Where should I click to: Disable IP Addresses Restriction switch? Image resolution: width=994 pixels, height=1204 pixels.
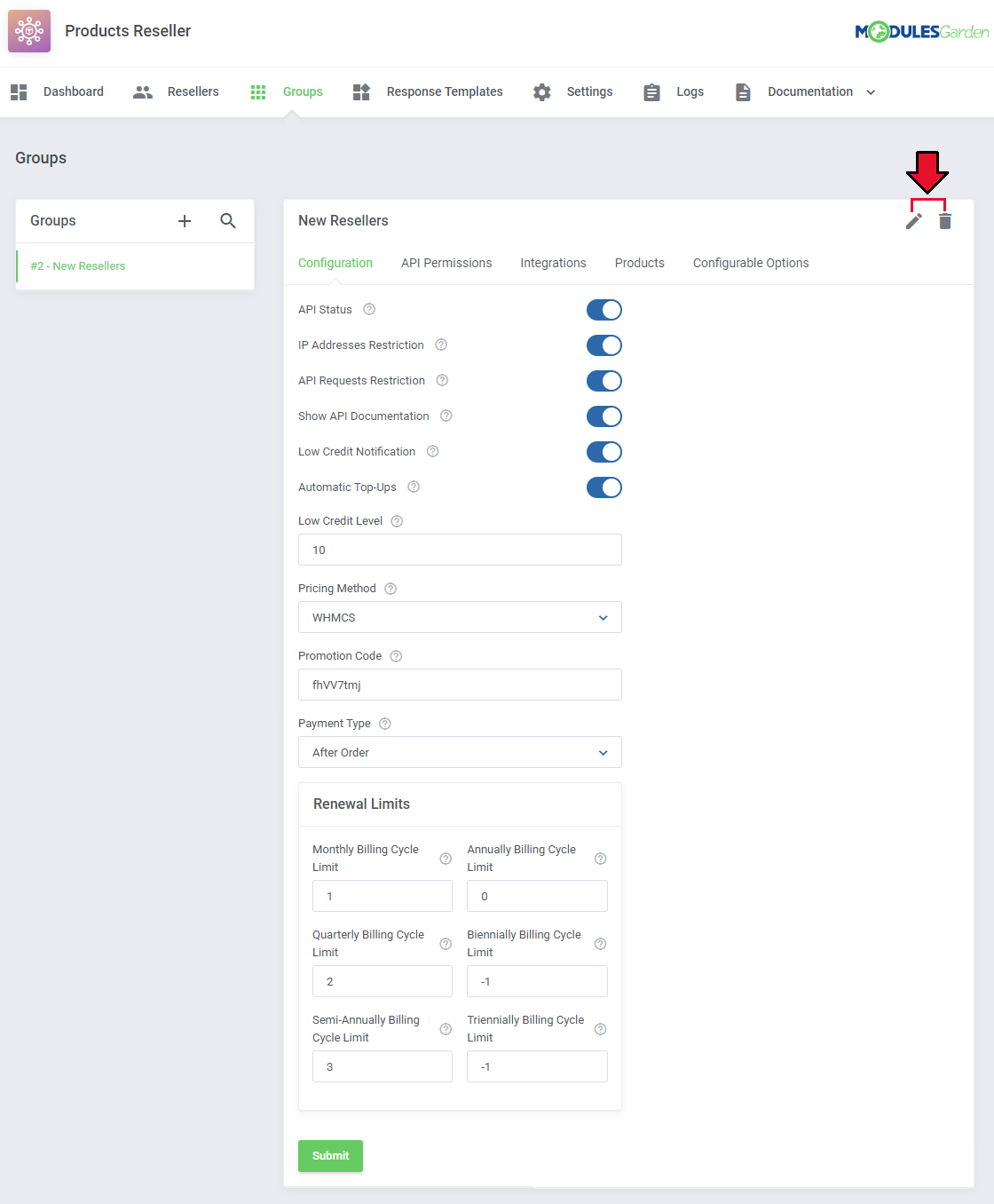click(604, 345)
